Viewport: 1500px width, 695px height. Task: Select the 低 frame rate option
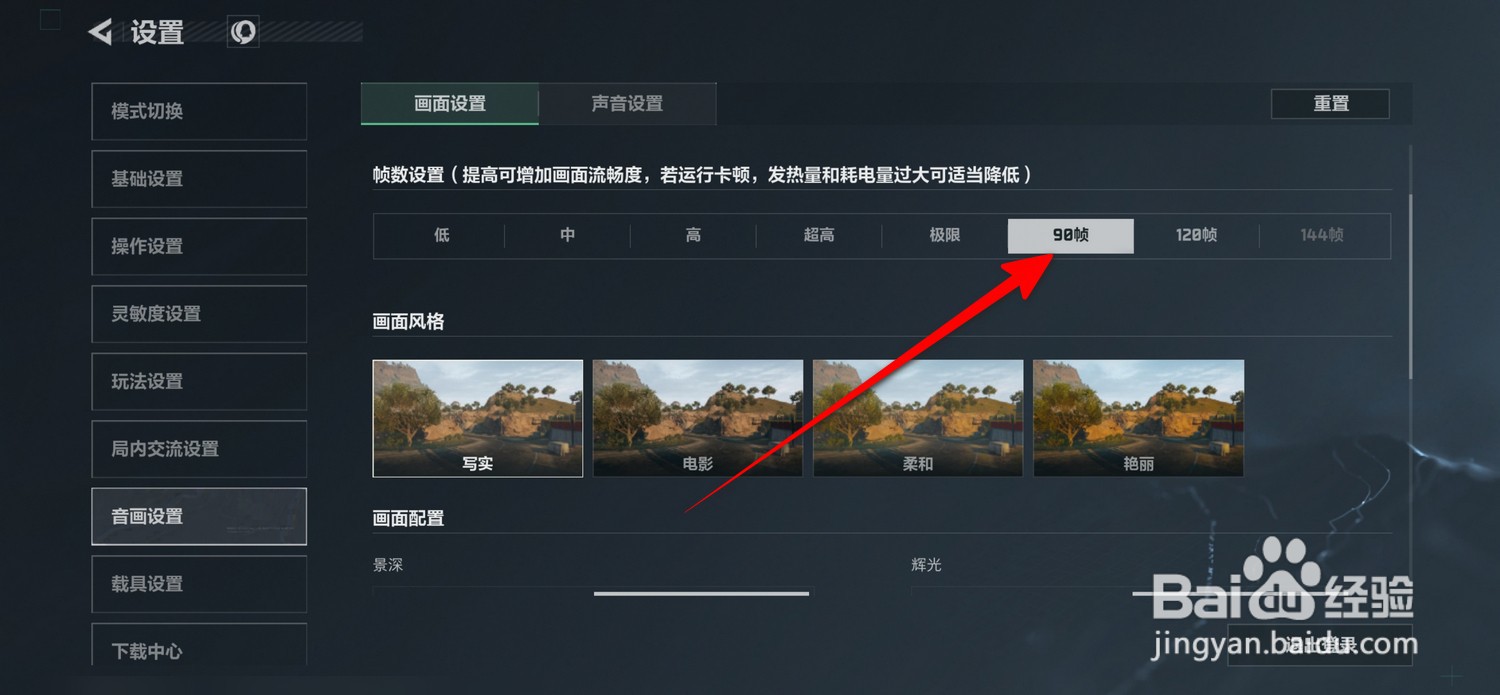point(441,236)
